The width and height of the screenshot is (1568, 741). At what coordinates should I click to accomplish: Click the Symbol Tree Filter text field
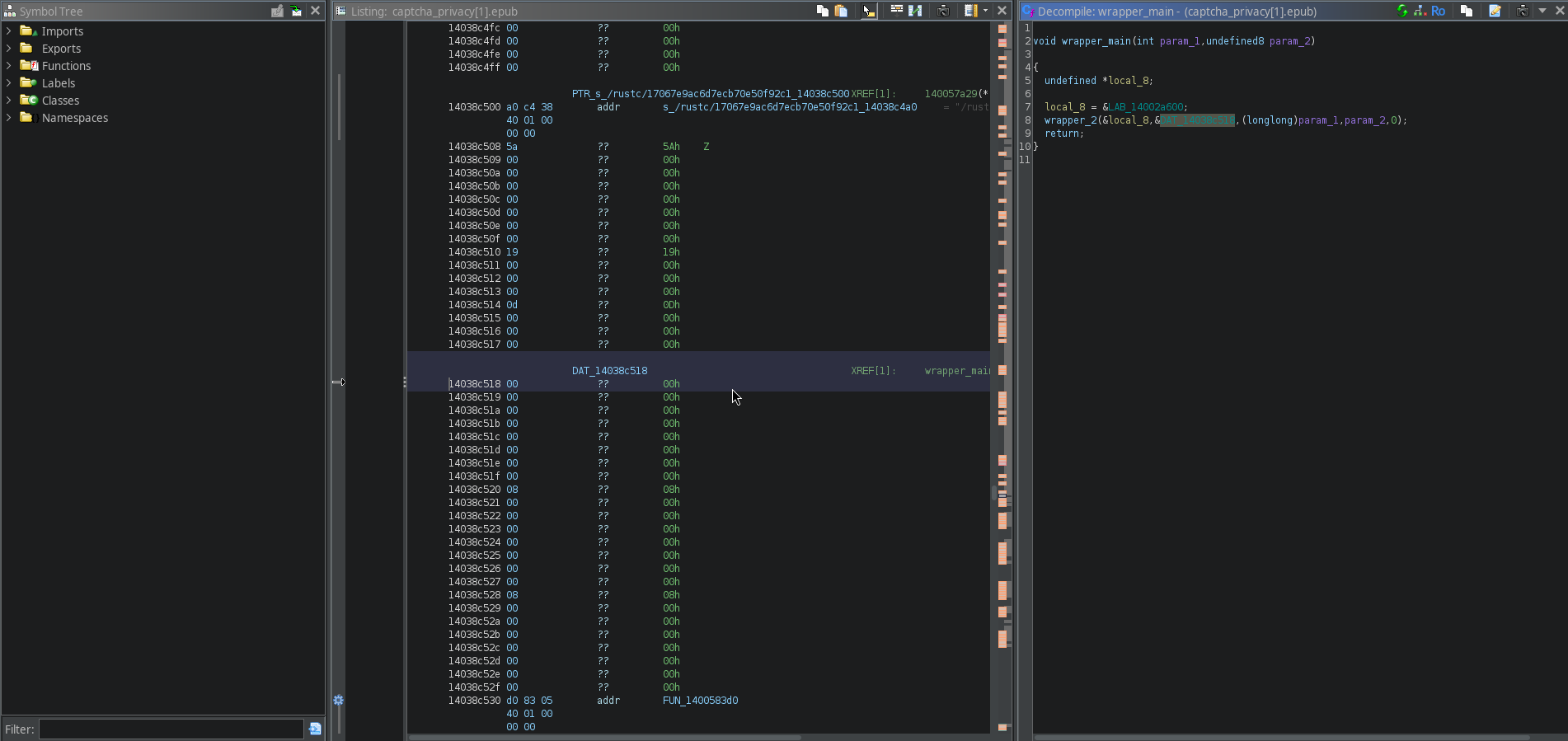171,729
